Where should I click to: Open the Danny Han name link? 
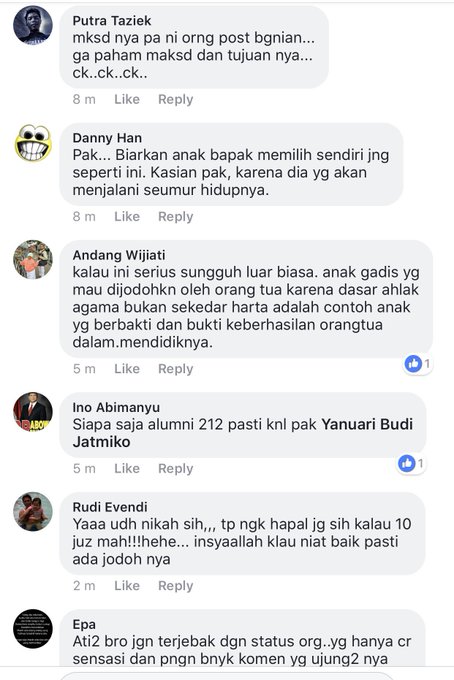tap(107, 138)
